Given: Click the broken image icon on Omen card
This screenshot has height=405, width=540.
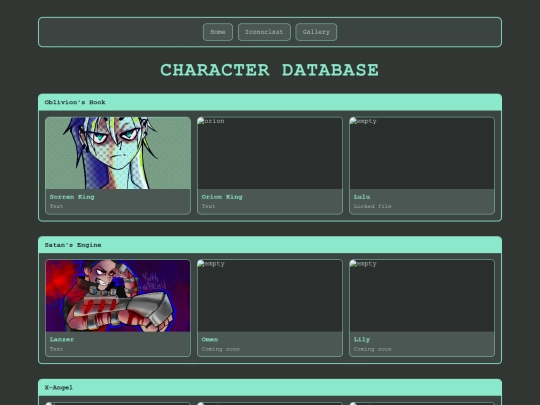Looking at the screenshot, I should (201, 264).
